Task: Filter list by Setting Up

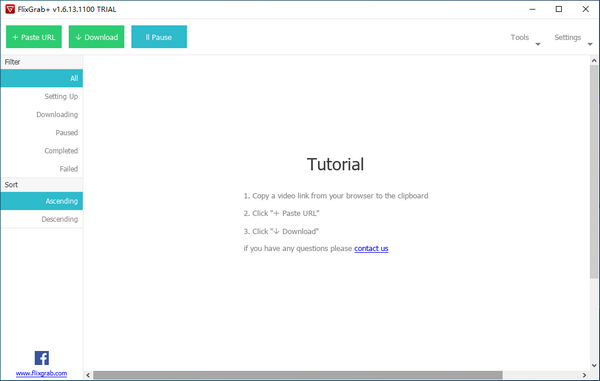Action: 42,96
